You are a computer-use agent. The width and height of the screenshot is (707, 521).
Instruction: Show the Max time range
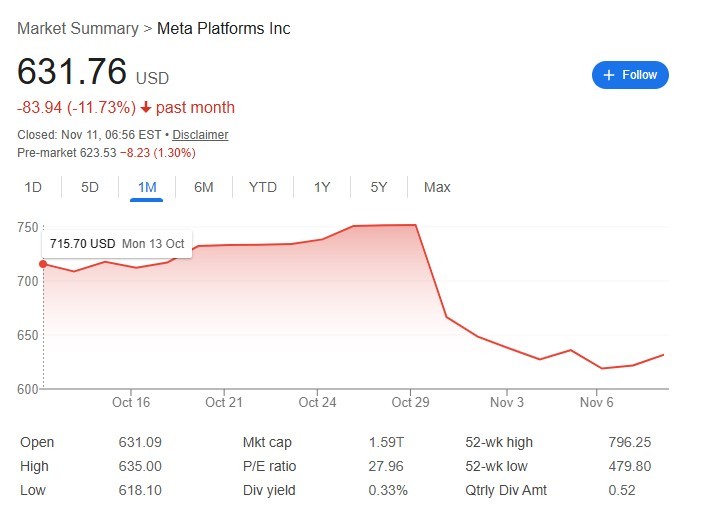click(x=437, y=187)
